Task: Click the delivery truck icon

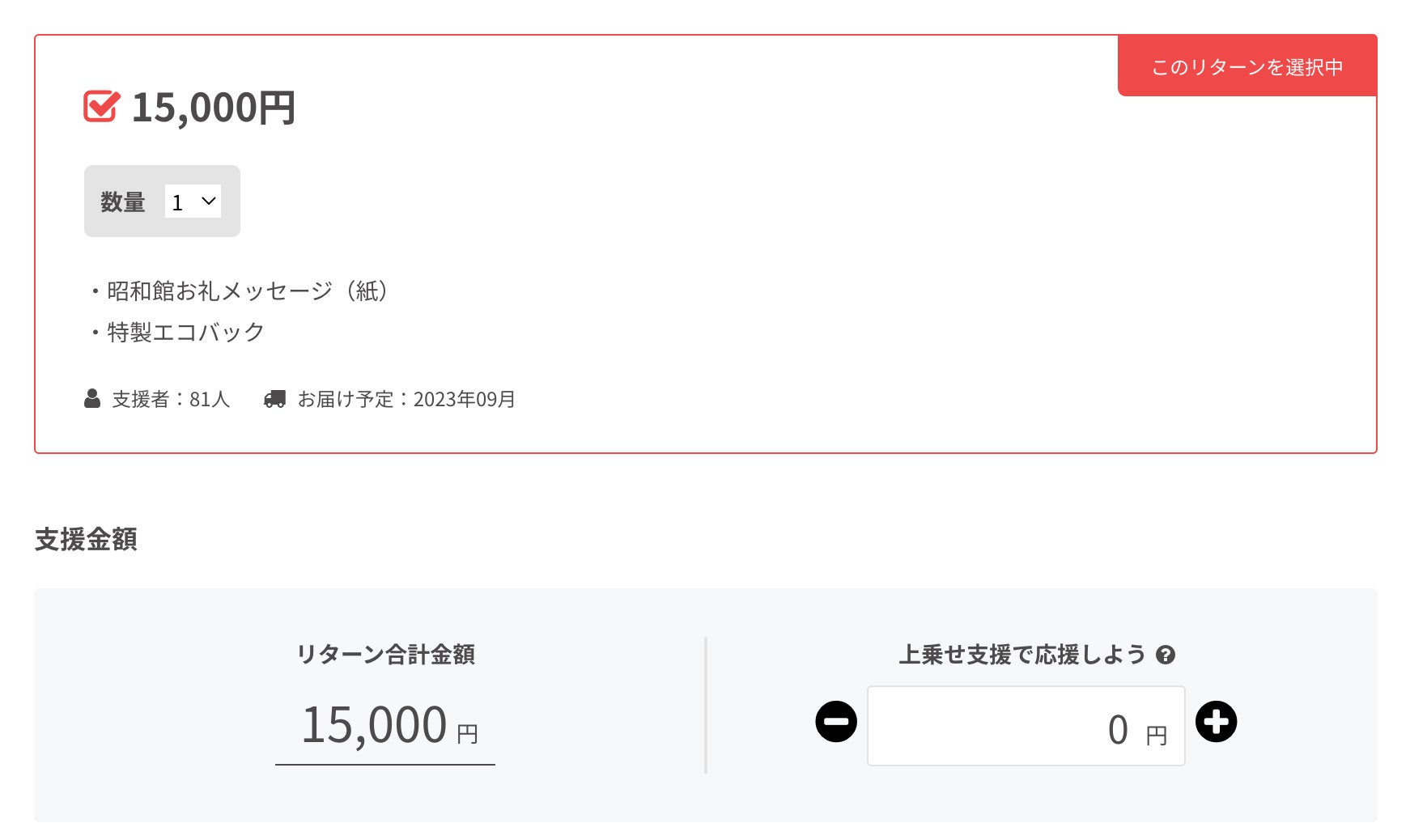Action: 274,398
